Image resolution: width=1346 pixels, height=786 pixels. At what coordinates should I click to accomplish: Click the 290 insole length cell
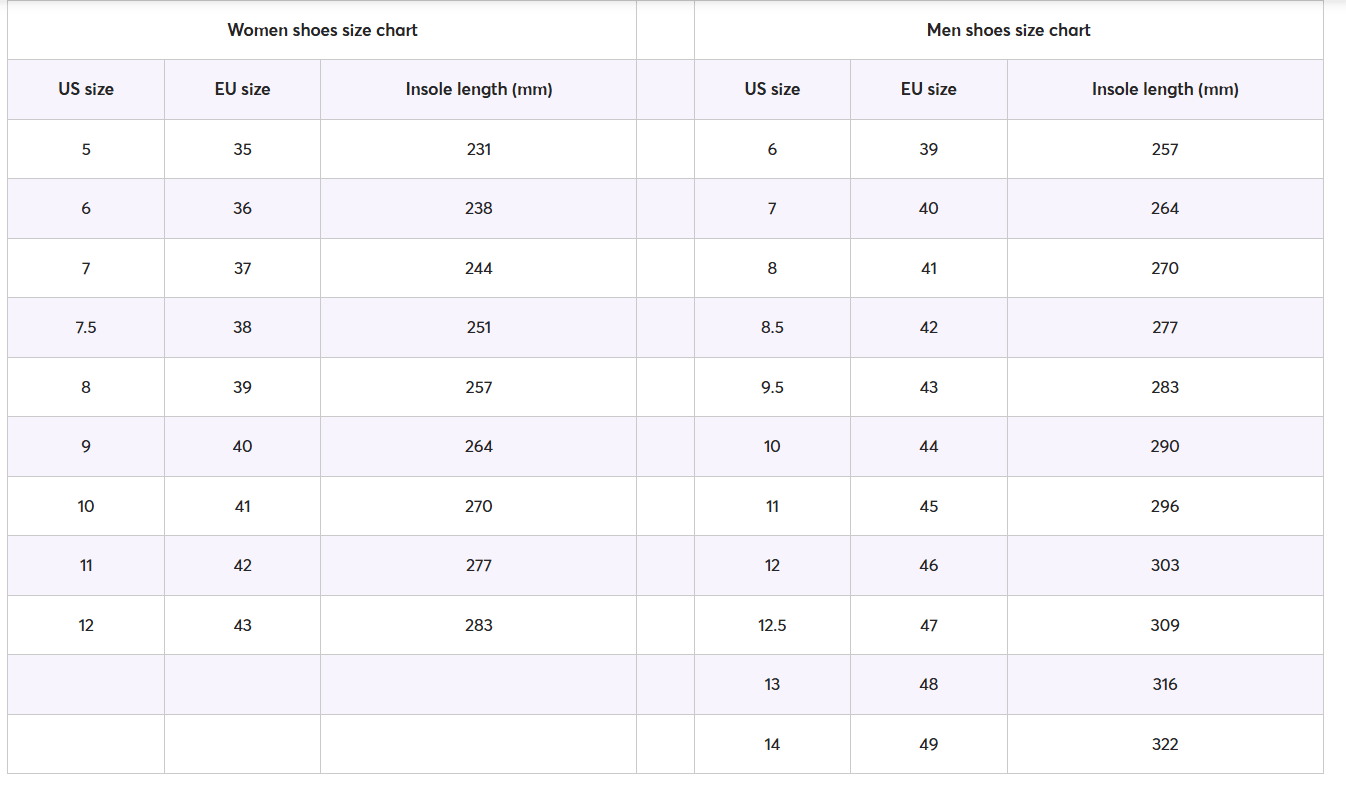pyautogui.click(x=1165, y=446)
